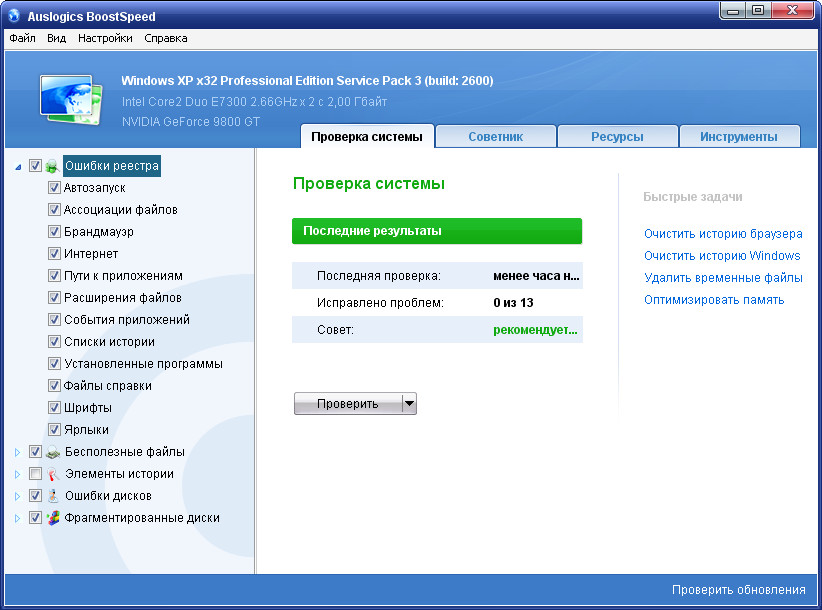Expand the Фрагментированные диски tree node
This screenshot has height=610, width=822.
pos(17,518)
